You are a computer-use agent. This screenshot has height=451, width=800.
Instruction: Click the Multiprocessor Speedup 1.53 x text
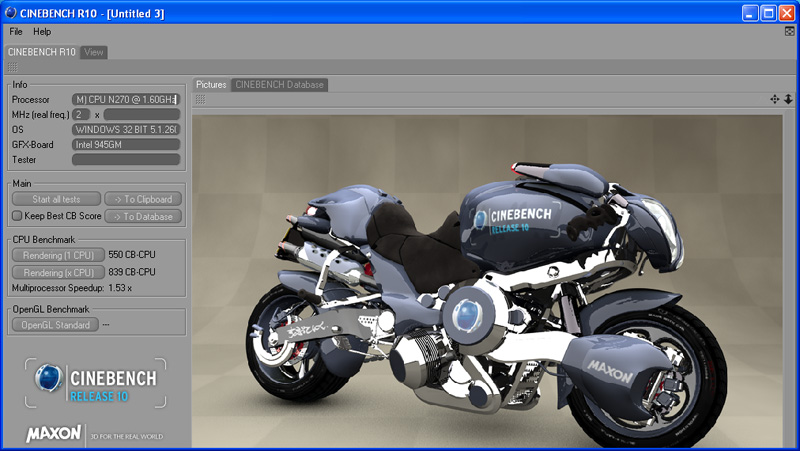[71, 288]
